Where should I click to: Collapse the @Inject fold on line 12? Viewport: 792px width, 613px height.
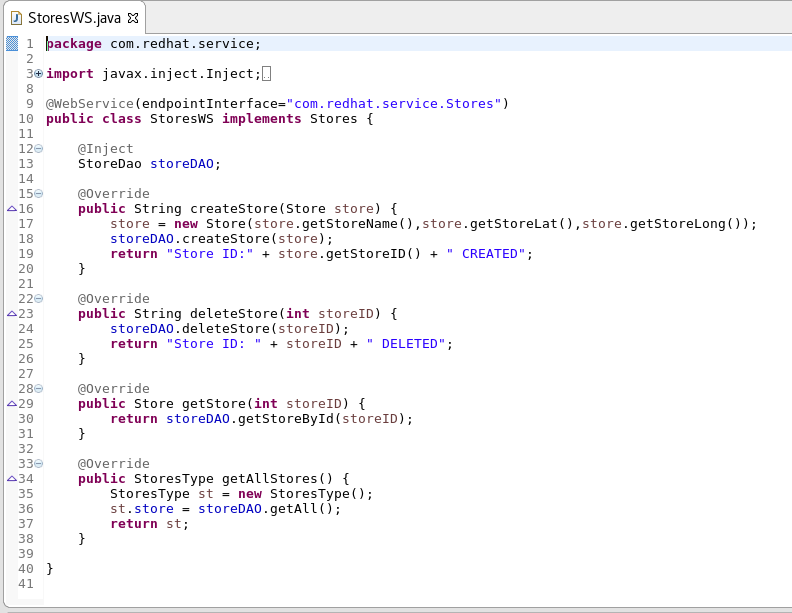coord(39,149)
